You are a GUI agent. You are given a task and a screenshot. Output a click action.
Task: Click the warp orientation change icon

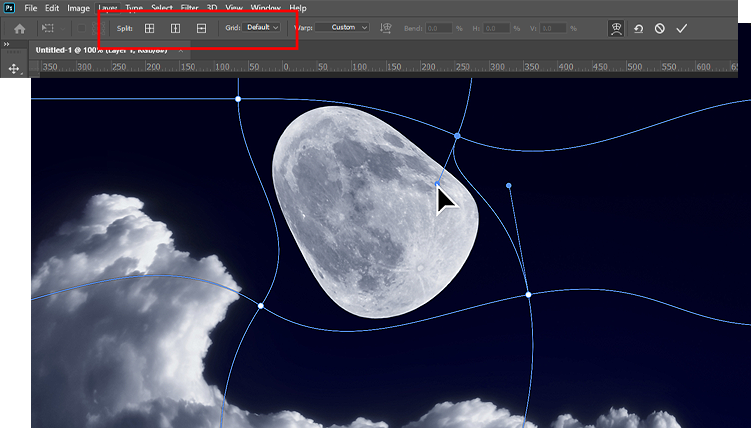[387, 28]
